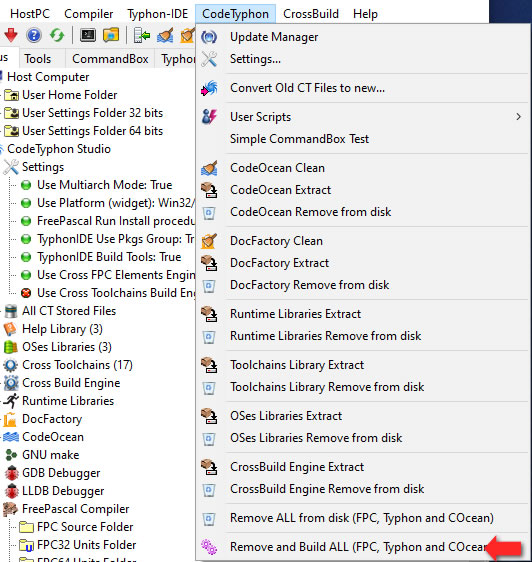Image resolution: width=532 pixels, height=562 pixels.
Task: Click the OSes Libraries books icon
Action: tap(10, 347)
